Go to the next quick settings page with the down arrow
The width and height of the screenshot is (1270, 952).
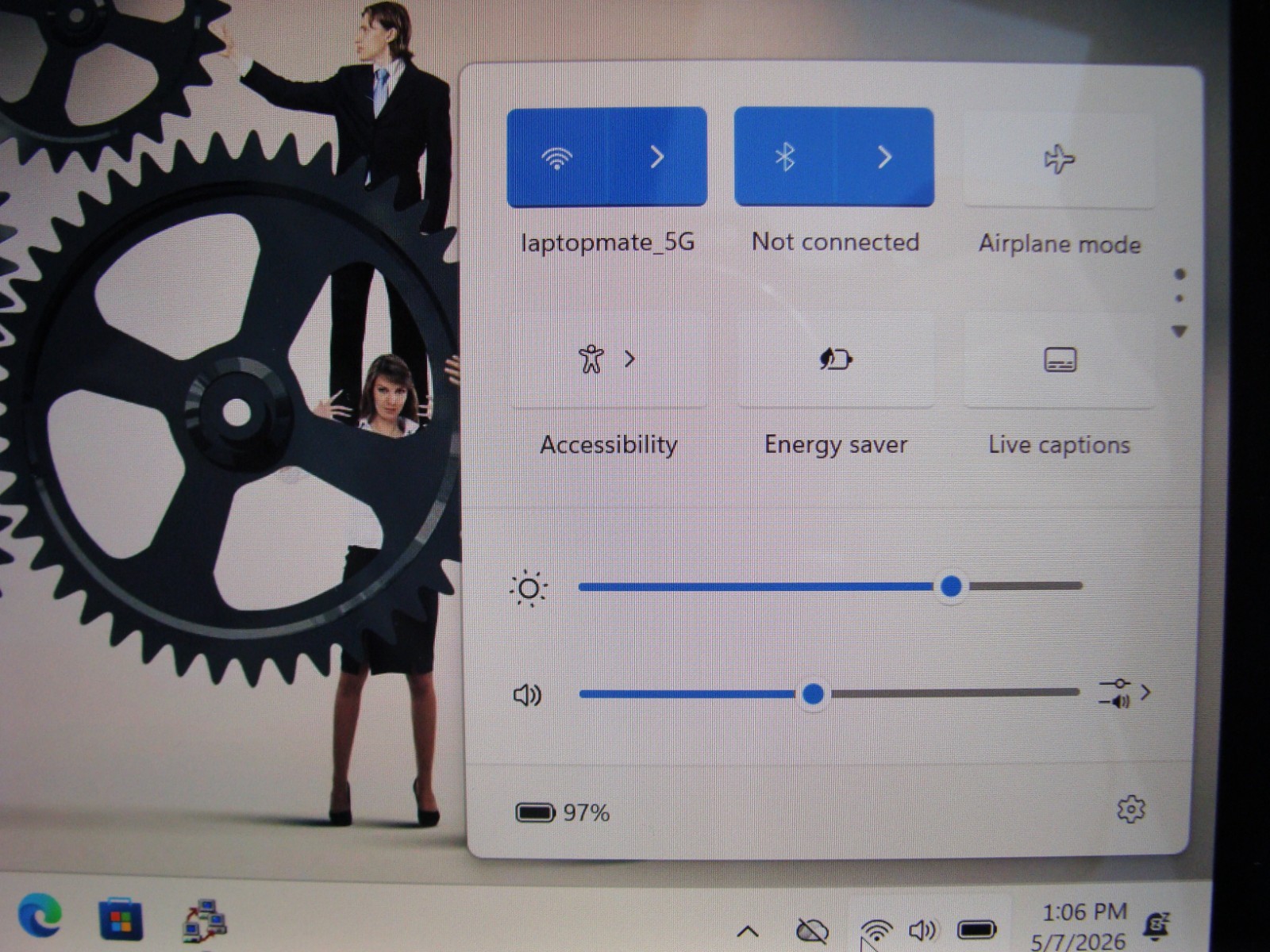1180,331
